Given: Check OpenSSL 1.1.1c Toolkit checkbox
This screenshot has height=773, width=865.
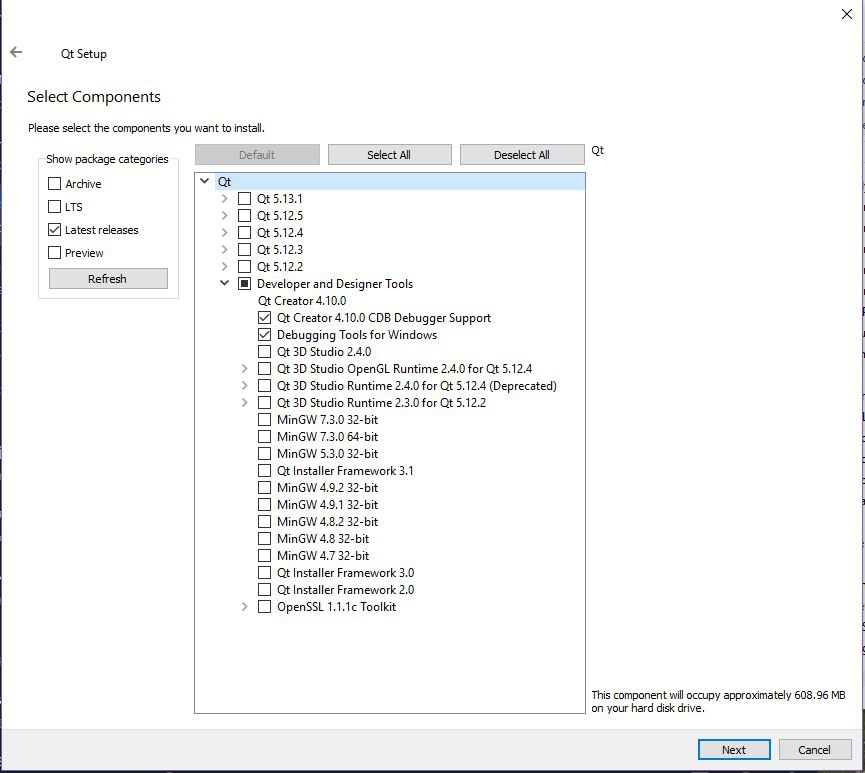Looking at the screenshot, I should coord(264,606).
